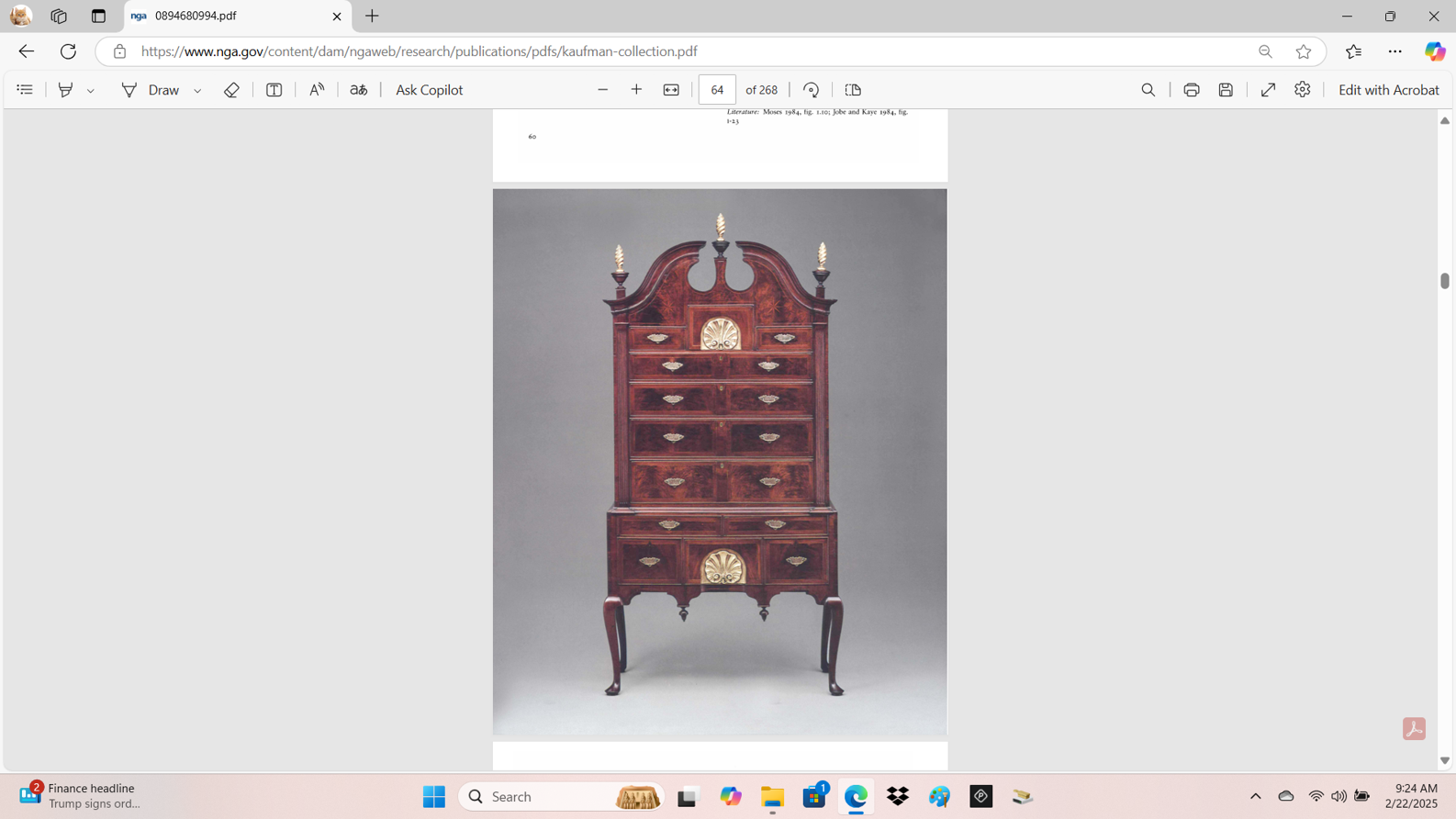Focus the page number field showing 64
The width and height of the screenshot is (1456, 819).
(717, 90)
